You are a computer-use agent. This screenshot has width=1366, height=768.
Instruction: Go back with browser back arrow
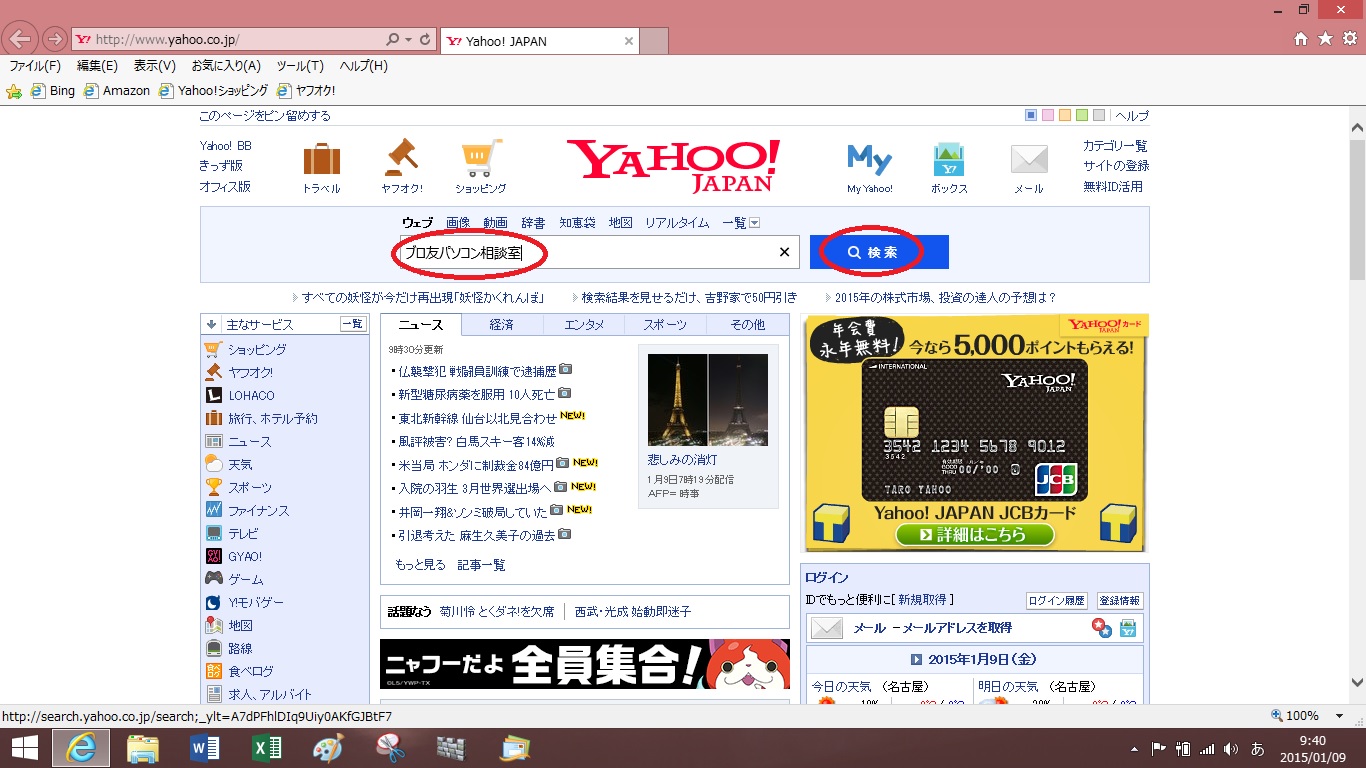(x=20, y=40)
